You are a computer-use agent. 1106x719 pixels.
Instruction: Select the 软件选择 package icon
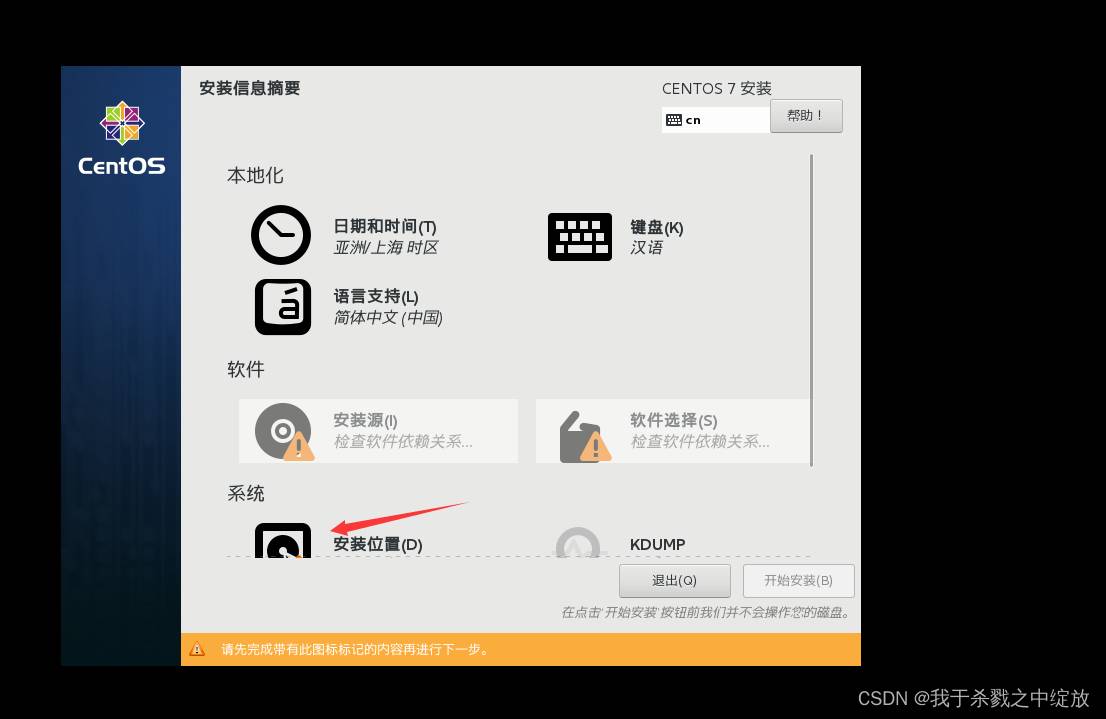[x=584, y=434]
